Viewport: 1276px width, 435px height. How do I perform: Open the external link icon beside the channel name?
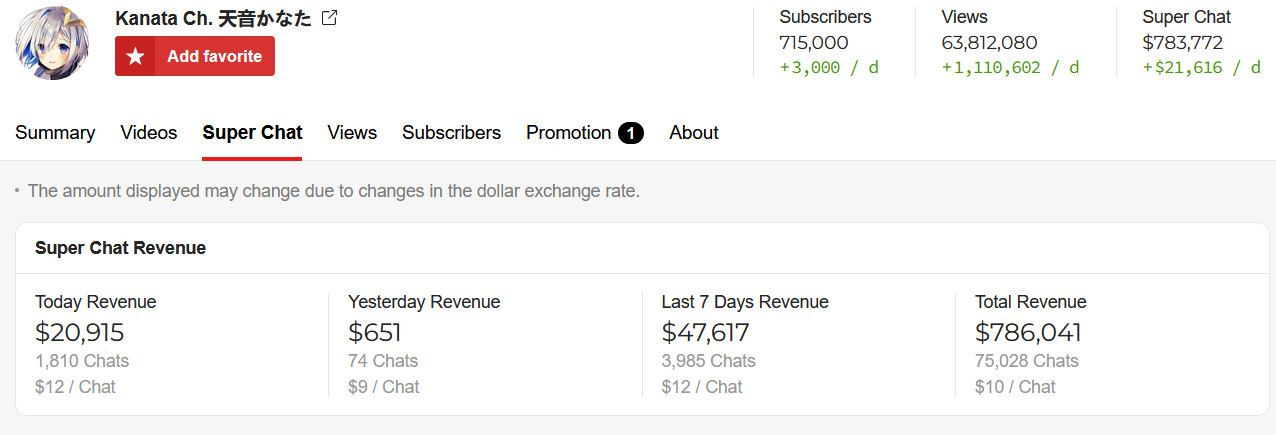click(x=330, y=18)
